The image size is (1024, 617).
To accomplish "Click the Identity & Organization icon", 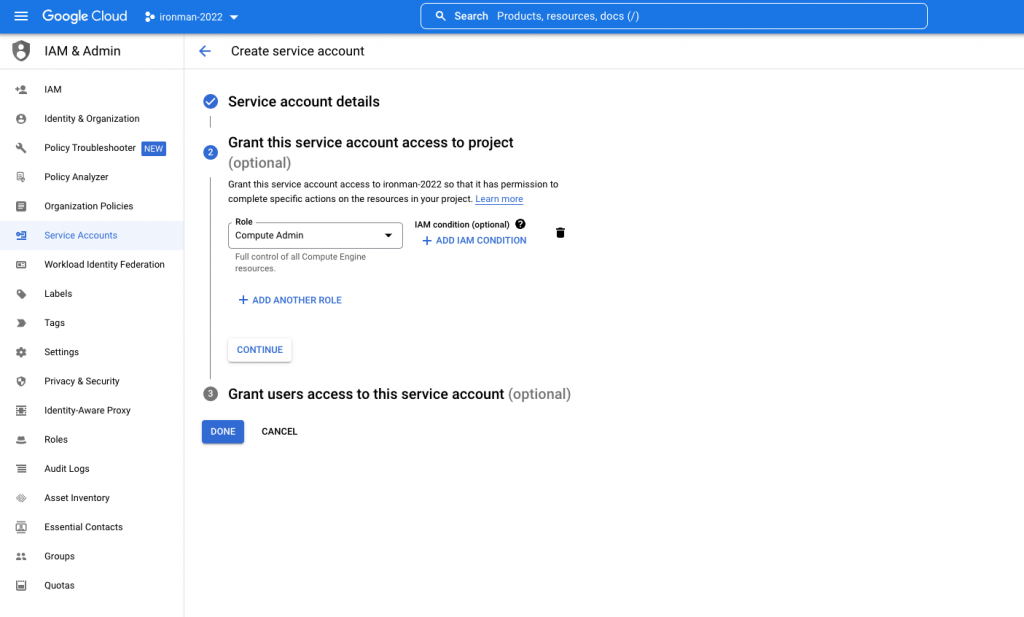I will tap(21, 119).
